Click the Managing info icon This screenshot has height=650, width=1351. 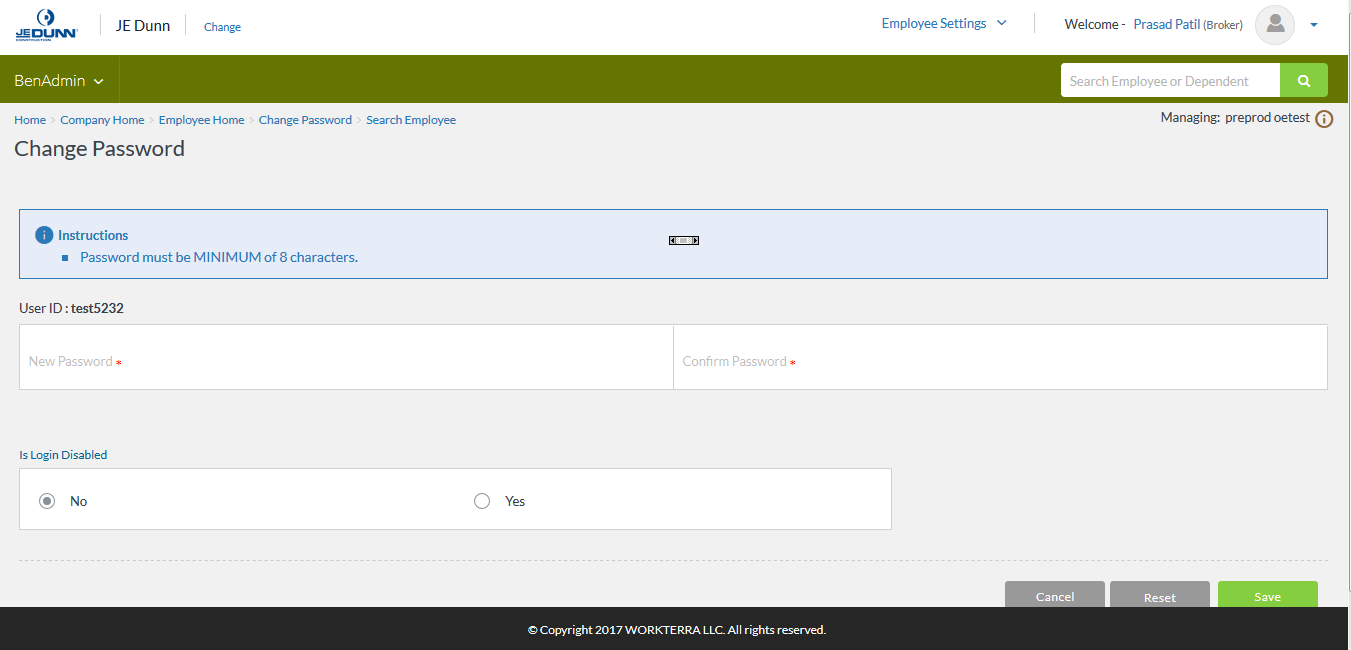point(1324,119)
